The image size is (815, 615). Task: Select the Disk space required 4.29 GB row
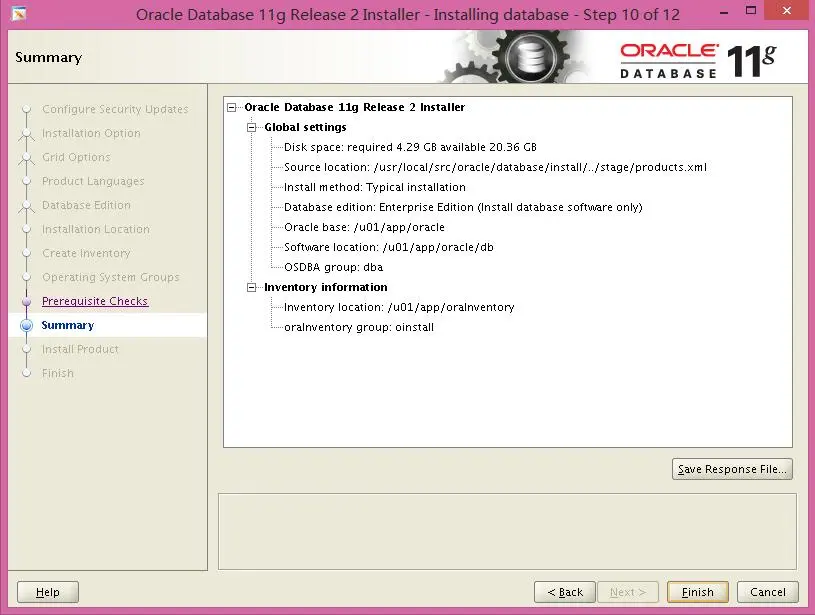[x=410, y=147]
